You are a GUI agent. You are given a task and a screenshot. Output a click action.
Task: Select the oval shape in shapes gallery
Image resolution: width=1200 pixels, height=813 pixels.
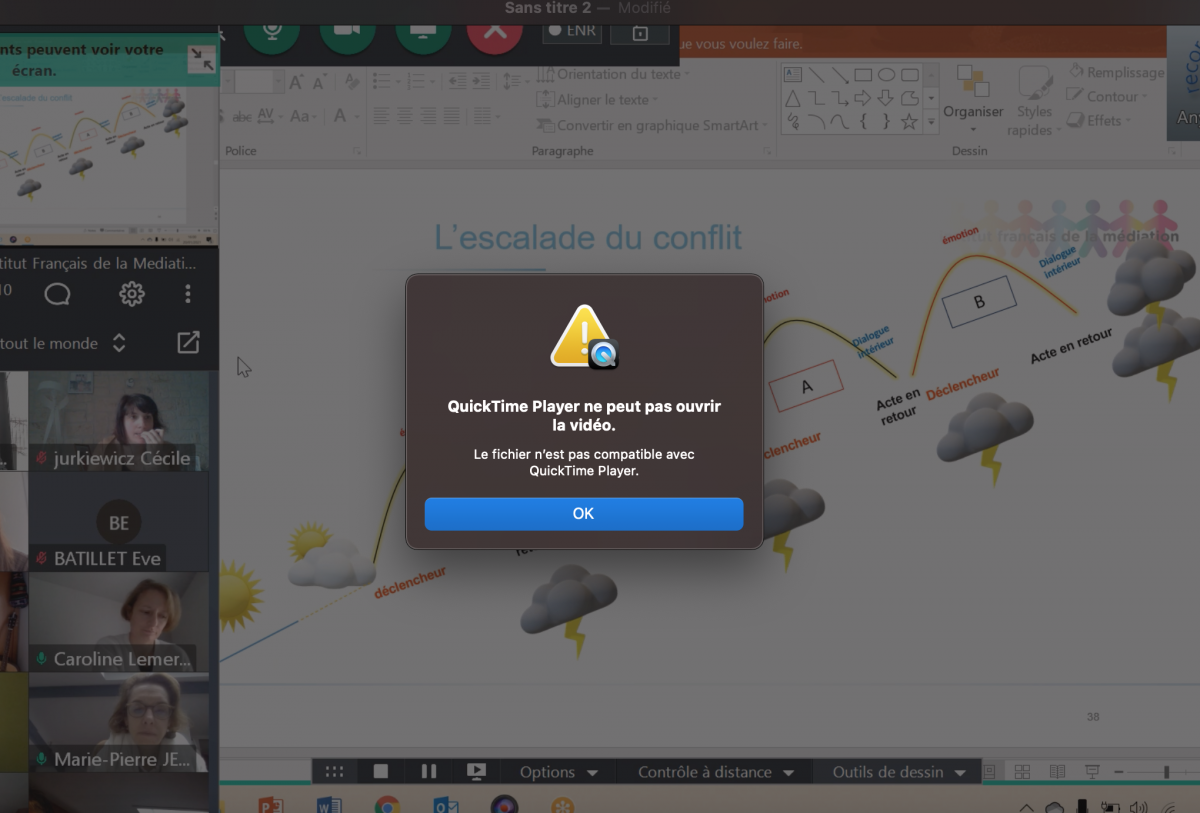point(887,75)
